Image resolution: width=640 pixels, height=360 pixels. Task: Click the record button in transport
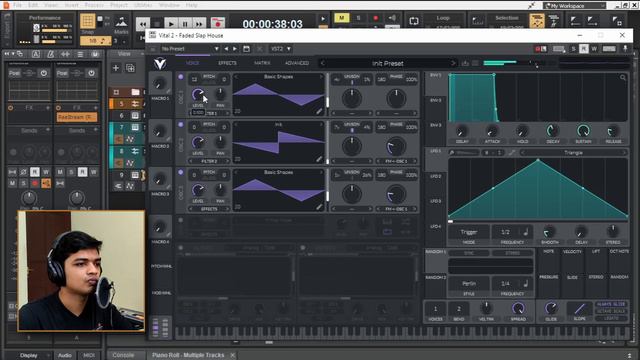(218, 24)
